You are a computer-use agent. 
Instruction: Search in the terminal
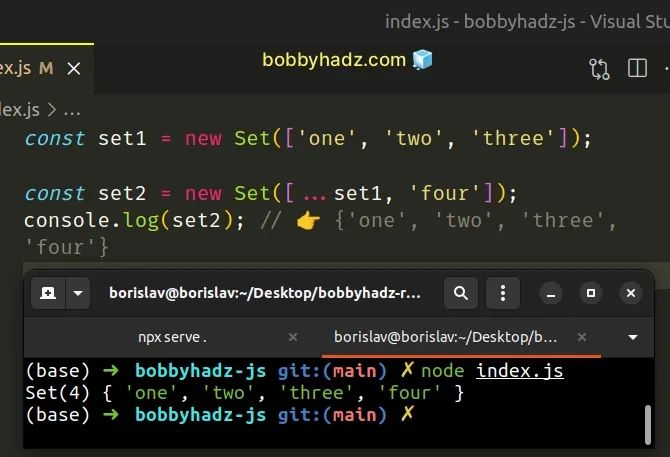click(461, 293)
